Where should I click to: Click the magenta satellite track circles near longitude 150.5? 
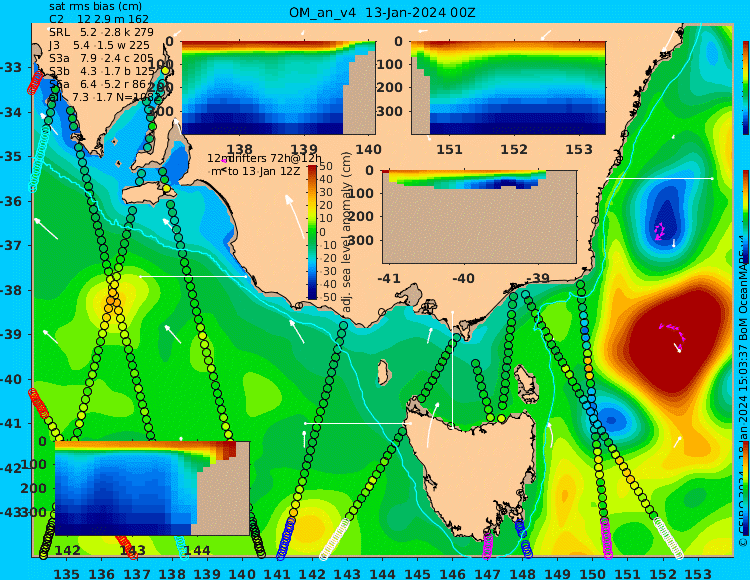click(606, 538)
